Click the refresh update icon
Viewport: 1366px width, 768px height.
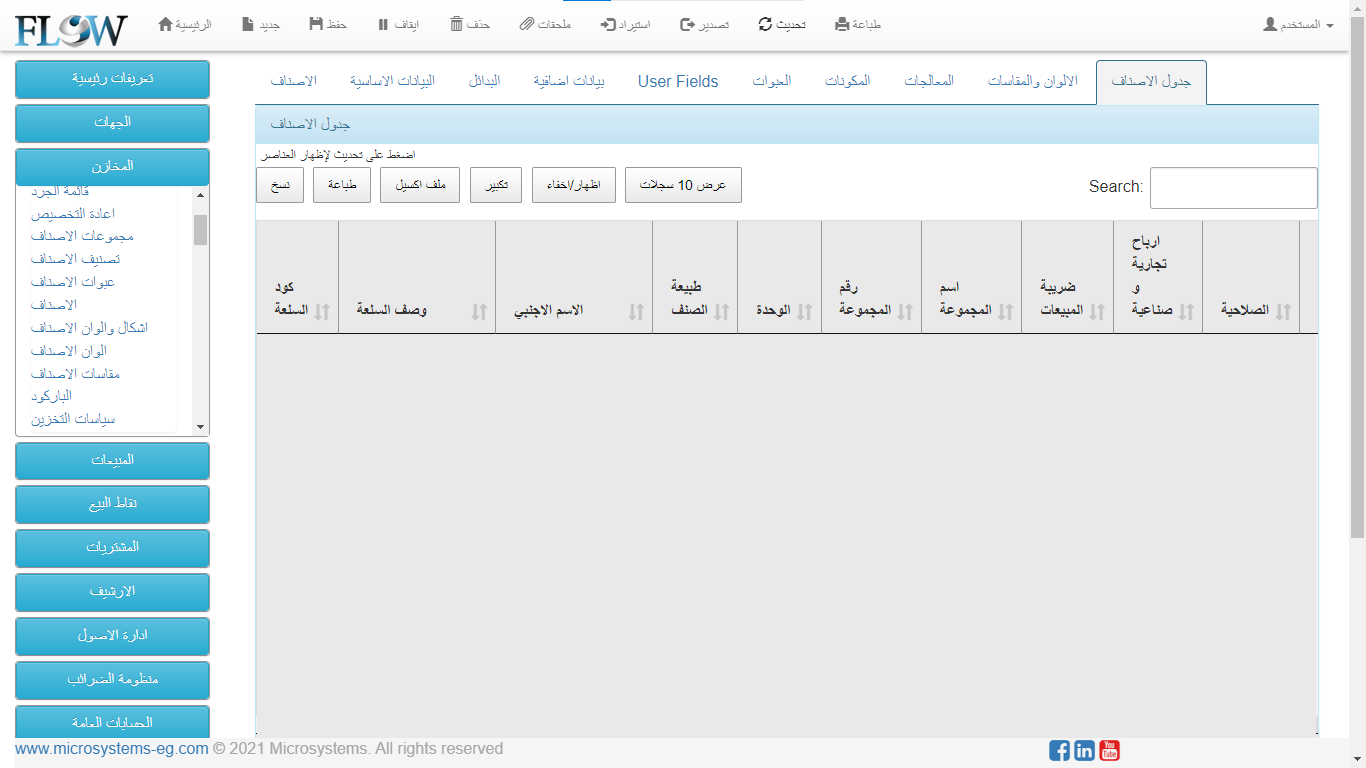(766, 24)
